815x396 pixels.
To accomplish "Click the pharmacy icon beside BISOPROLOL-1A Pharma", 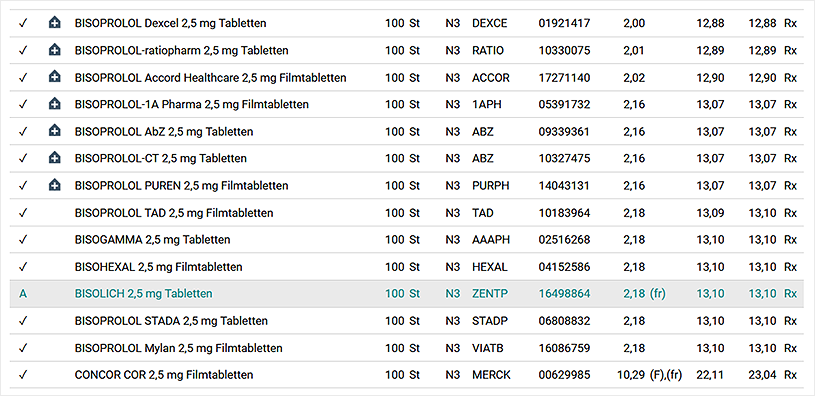I will click(x=55, y=104).
